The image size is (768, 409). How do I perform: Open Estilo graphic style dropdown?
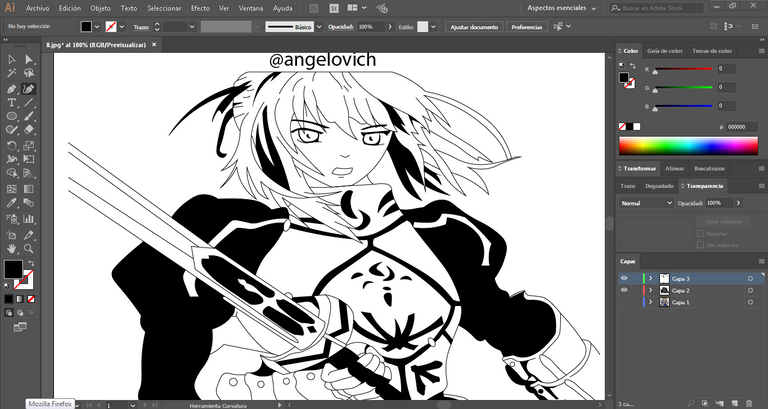433,27
